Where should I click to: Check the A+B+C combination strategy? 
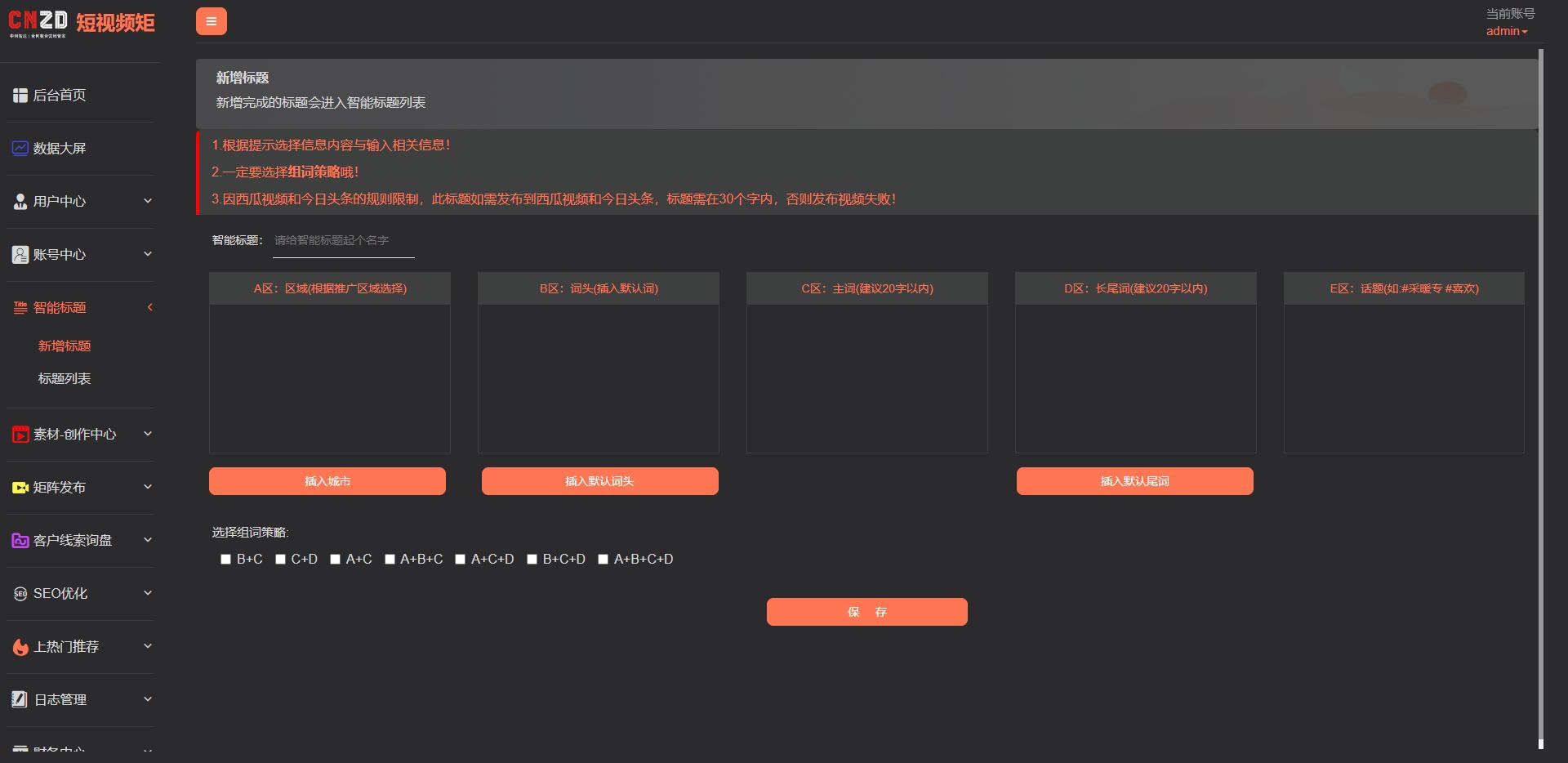390,560
